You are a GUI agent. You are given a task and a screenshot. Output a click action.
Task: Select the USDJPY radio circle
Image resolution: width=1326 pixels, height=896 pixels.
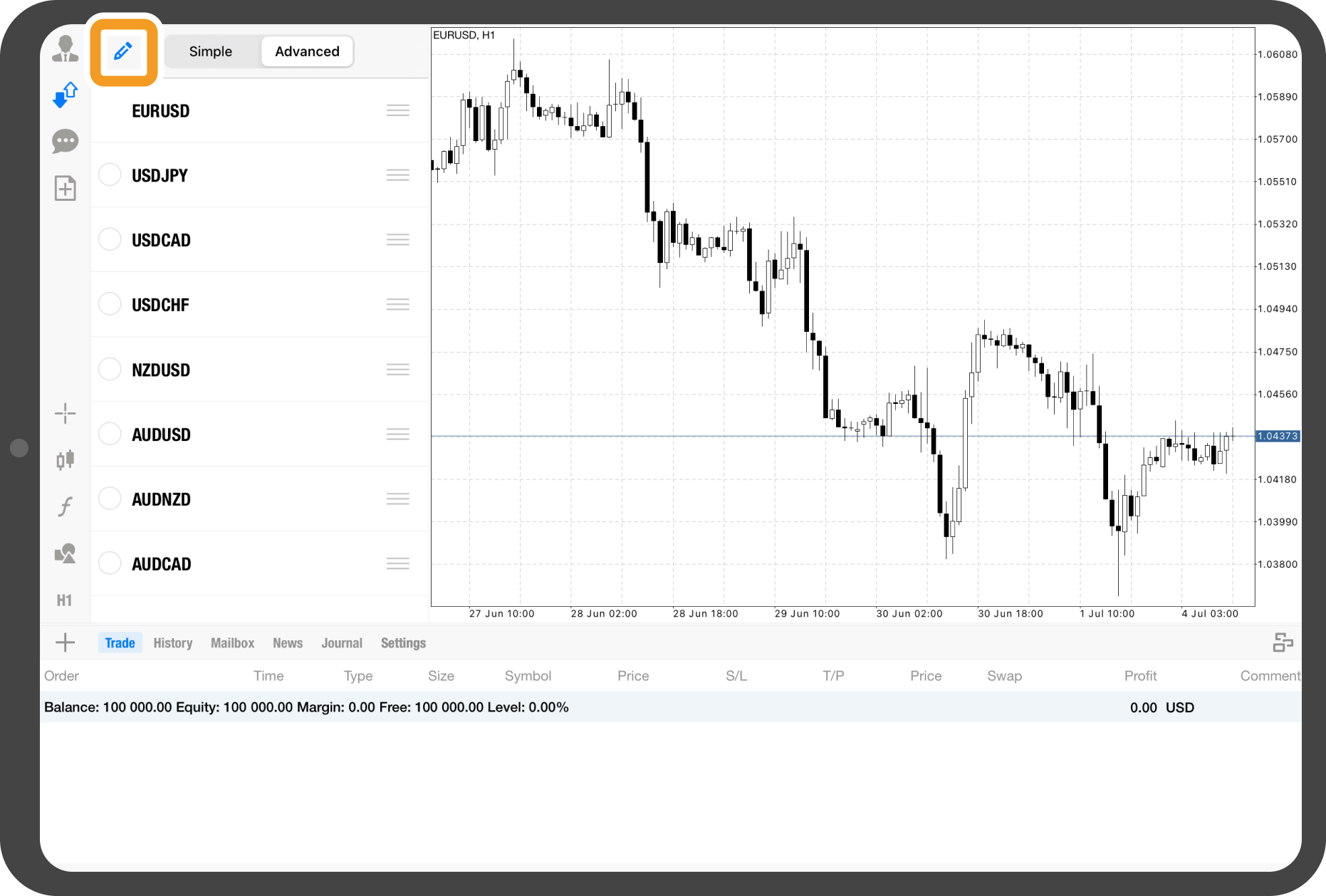coord(110,175)
